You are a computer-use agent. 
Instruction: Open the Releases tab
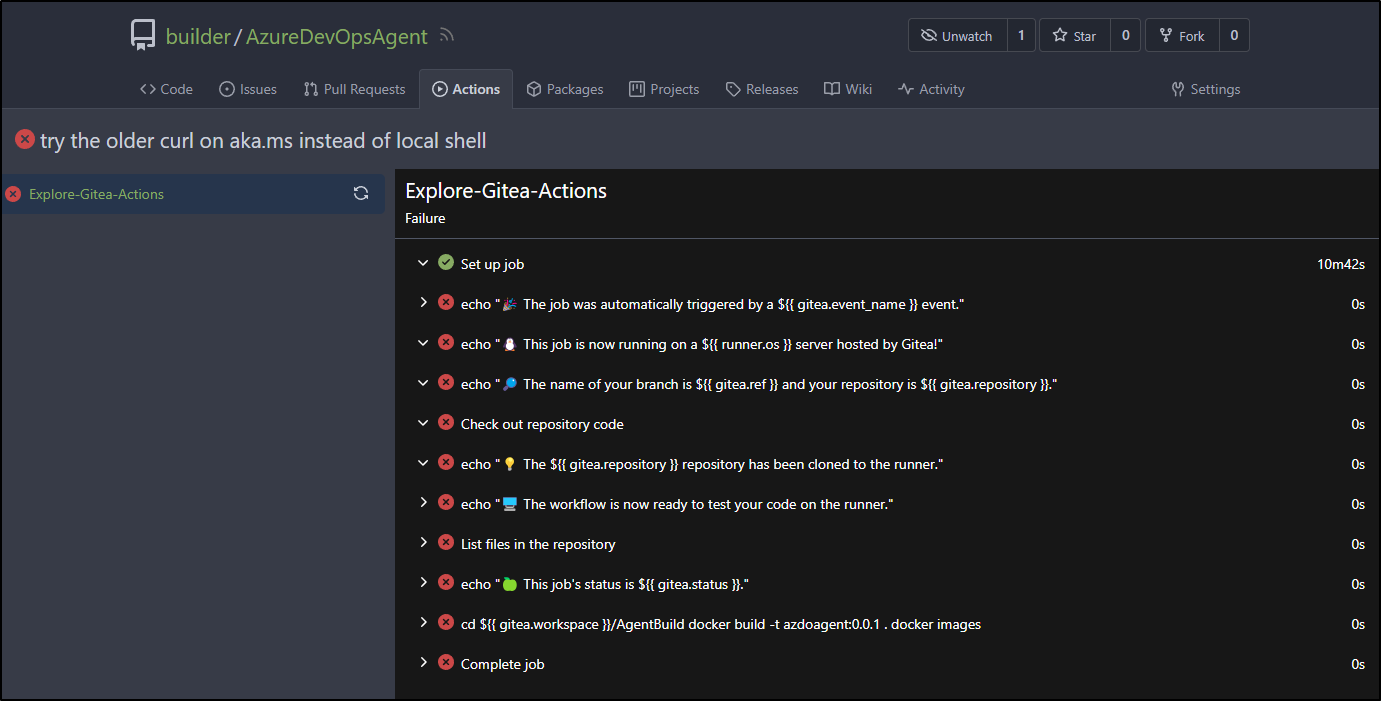[x=762, y=89]
